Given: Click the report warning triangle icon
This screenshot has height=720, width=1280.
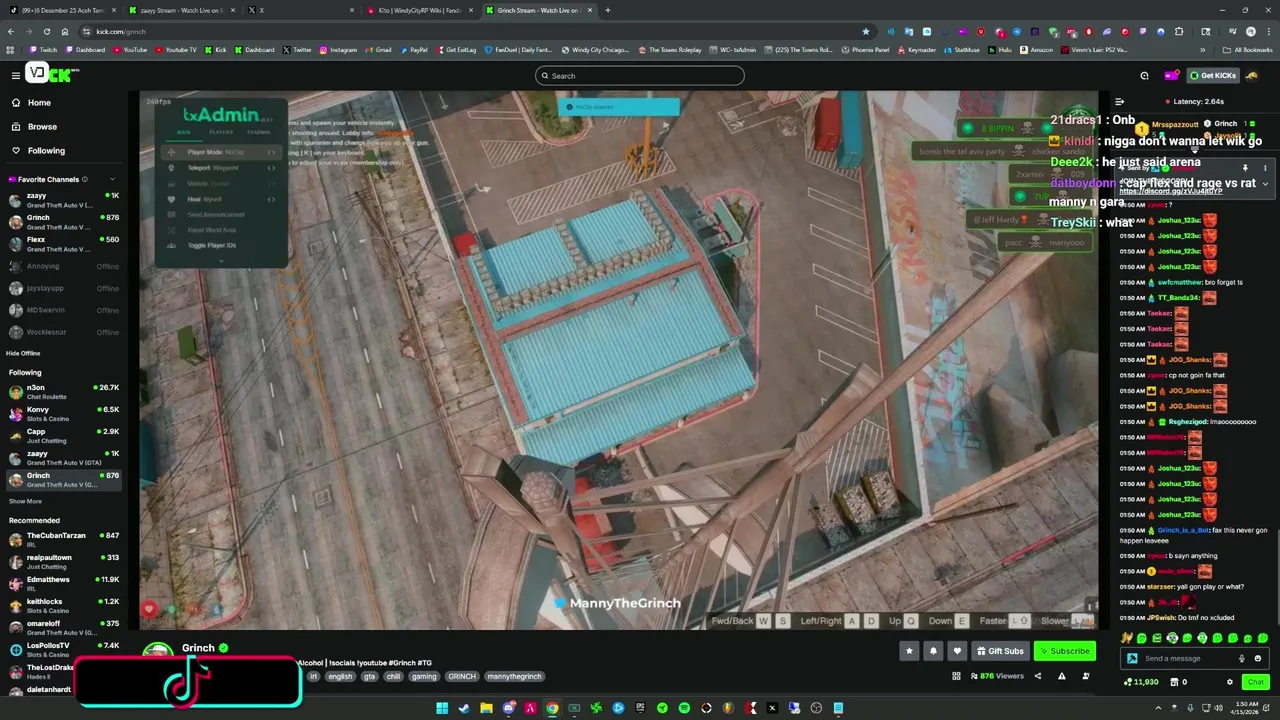Looking at the screenshot, I should [x=1061, y=676].
